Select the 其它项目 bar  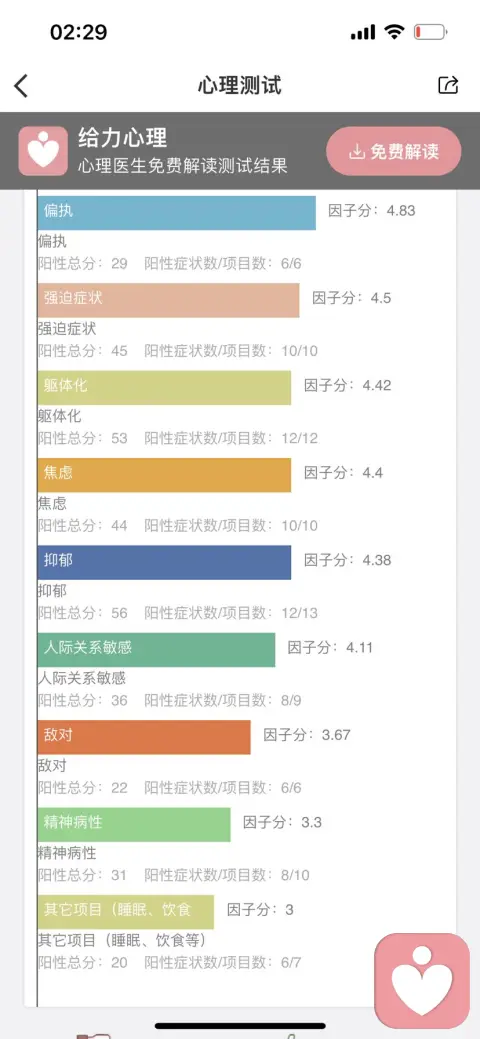(x=126, y=912)
